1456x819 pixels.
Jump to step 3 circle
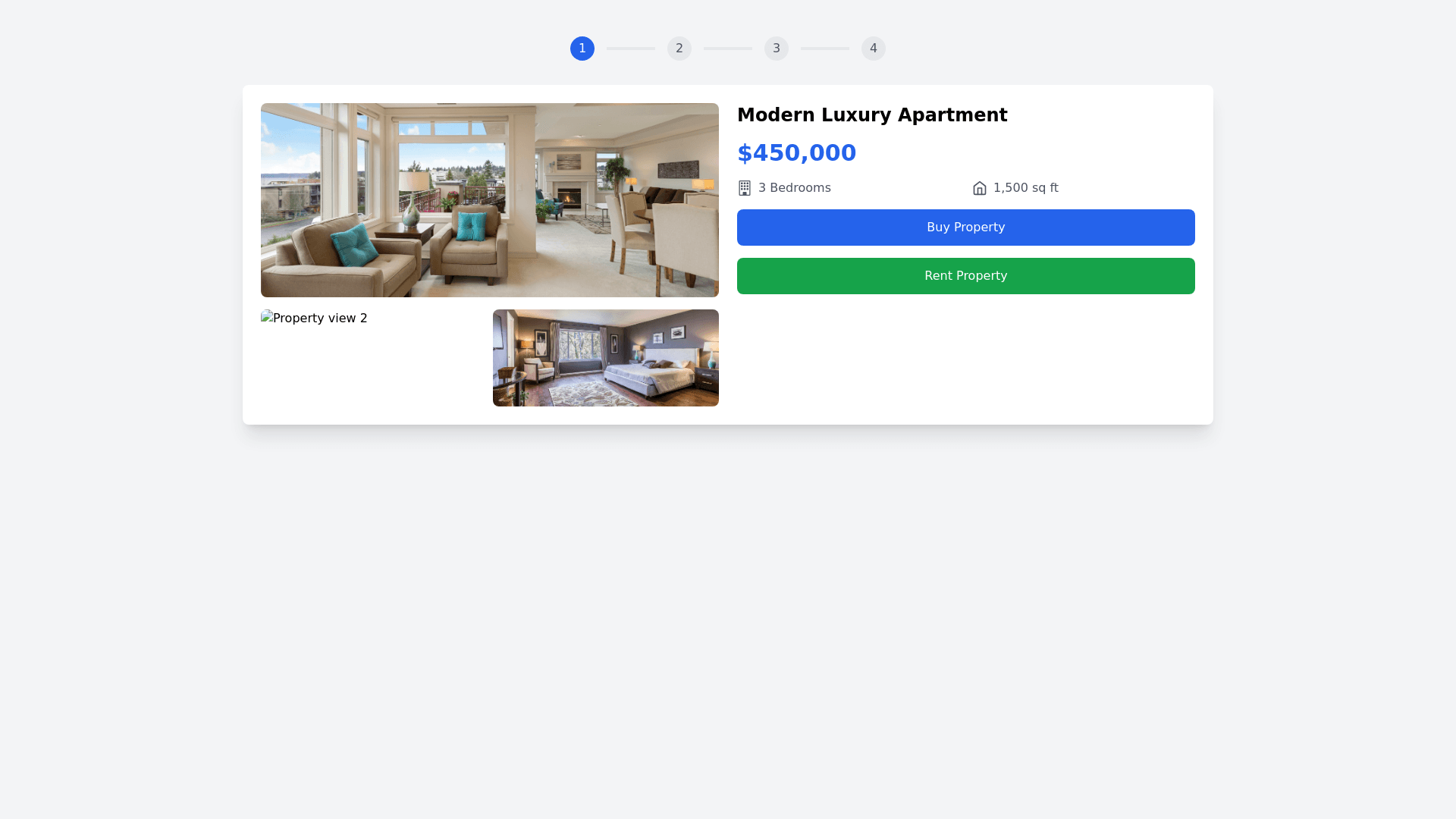coord(777,49)
